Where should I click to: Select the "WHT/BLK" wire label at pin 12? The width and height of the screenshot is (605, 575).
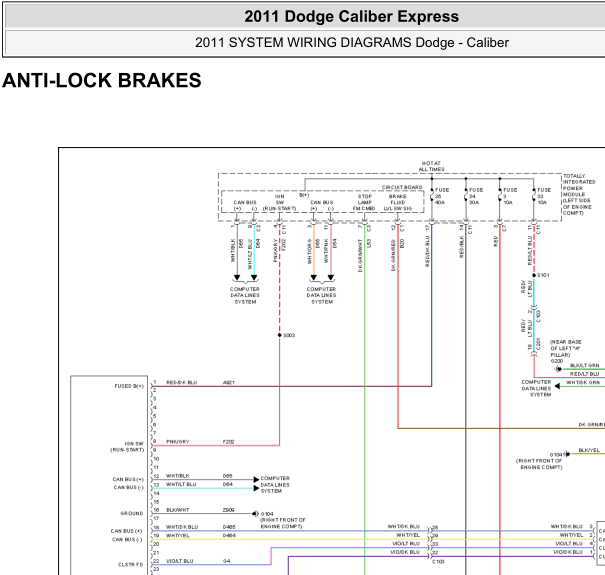[x=177, y=476]
